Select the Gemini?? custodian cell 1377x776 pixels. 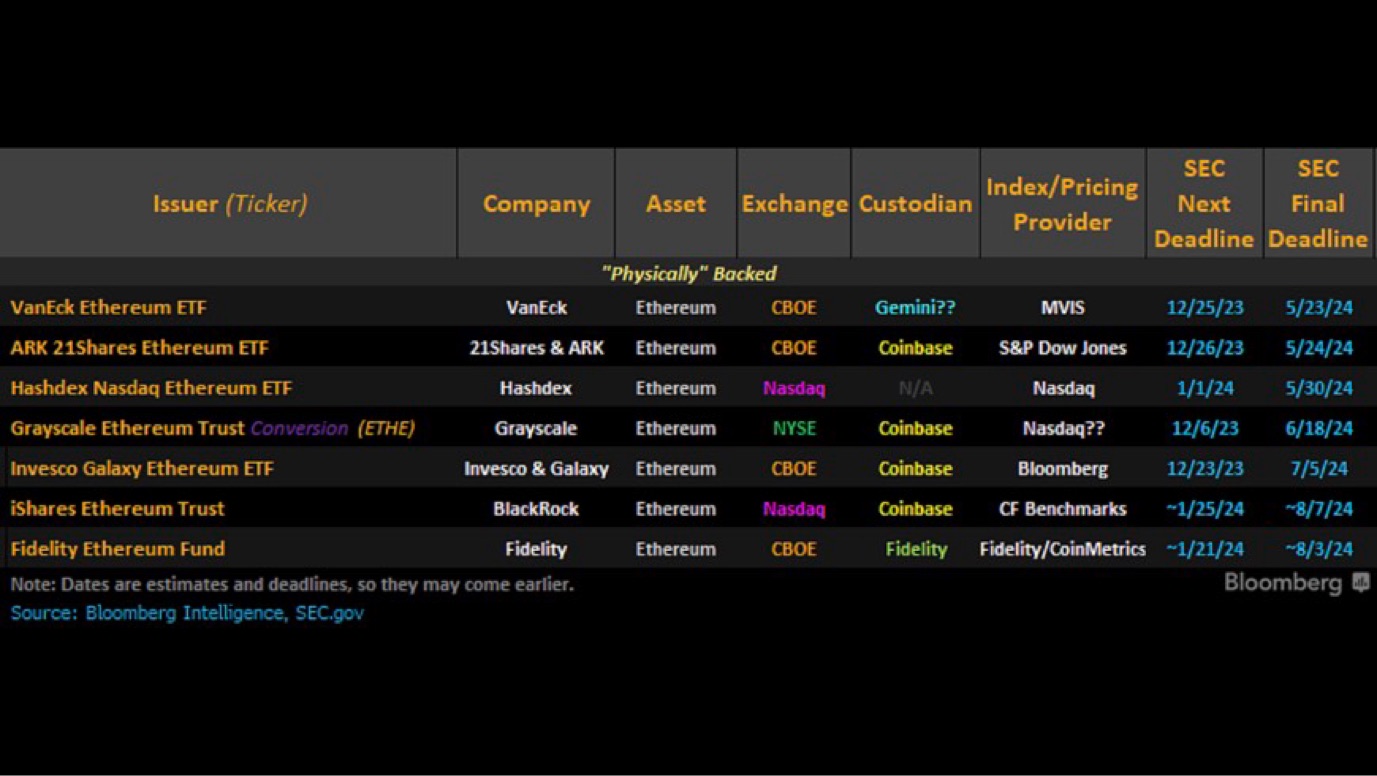pos(915,308)
